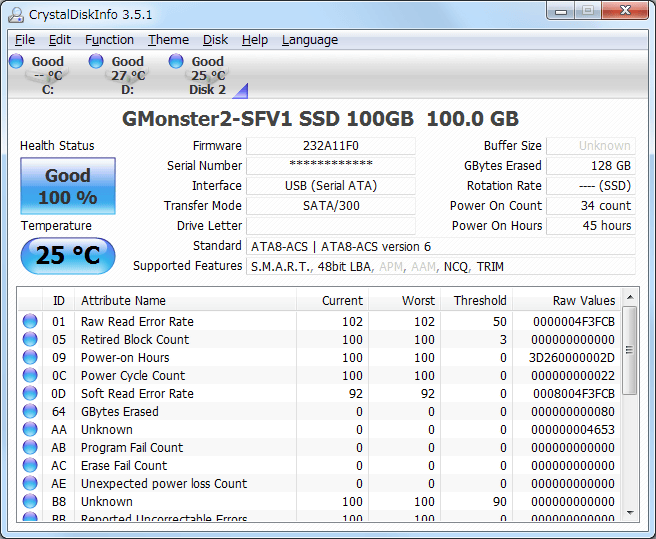Click the empty Drive Letter field
The image size is (656, 539).
[x=331, y=226]
